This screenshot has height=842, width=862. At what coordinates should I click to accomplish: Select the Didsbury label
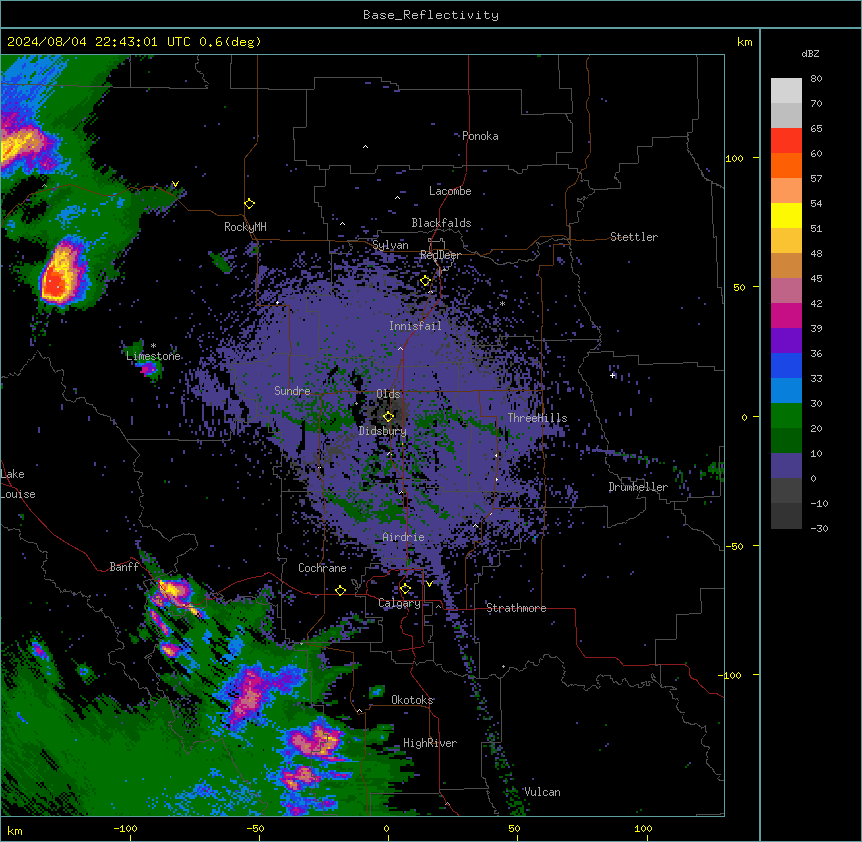(x=383, y=431)
